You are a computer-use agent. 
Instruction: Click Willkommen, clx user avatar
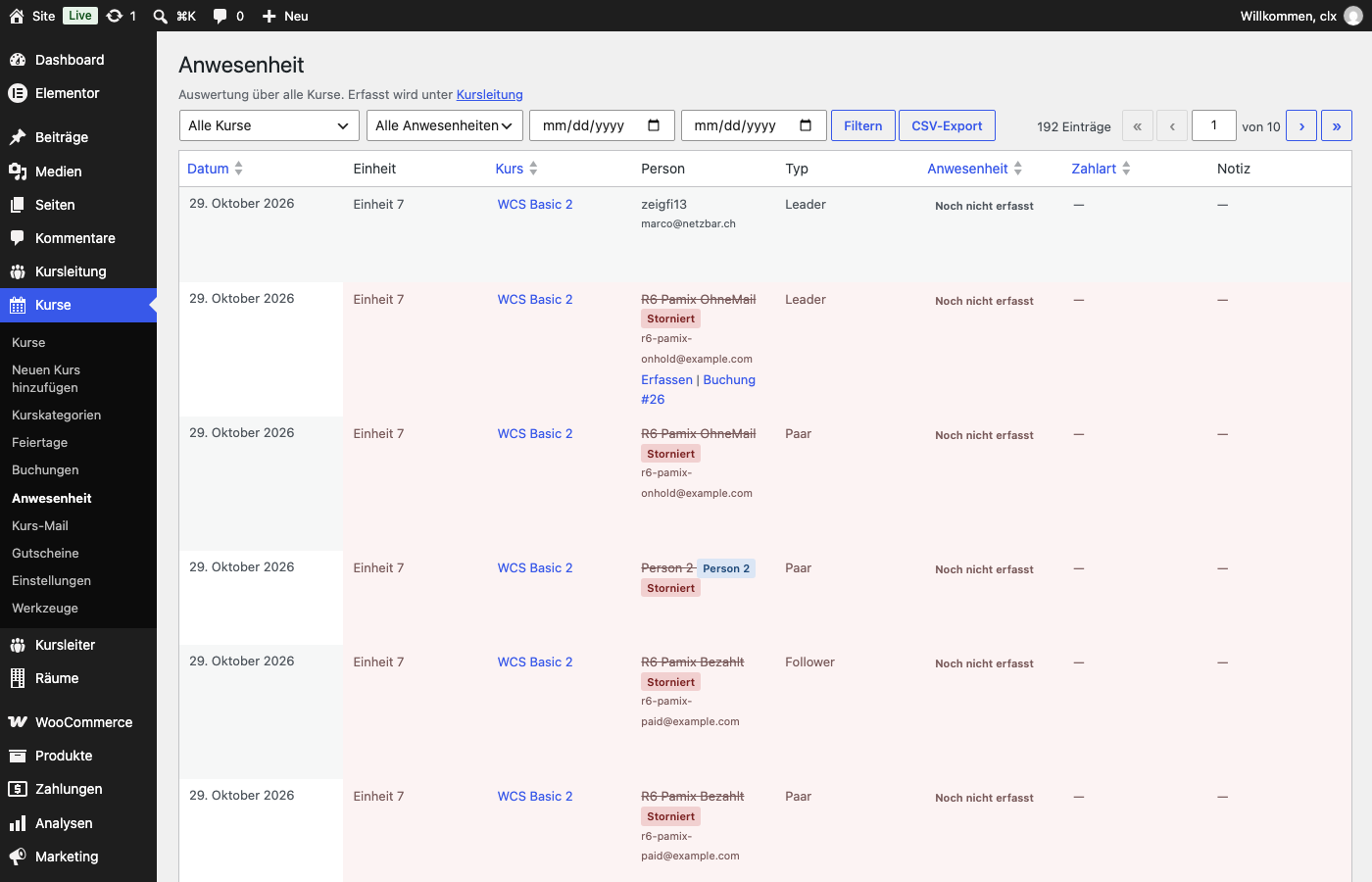(1353, 16)
